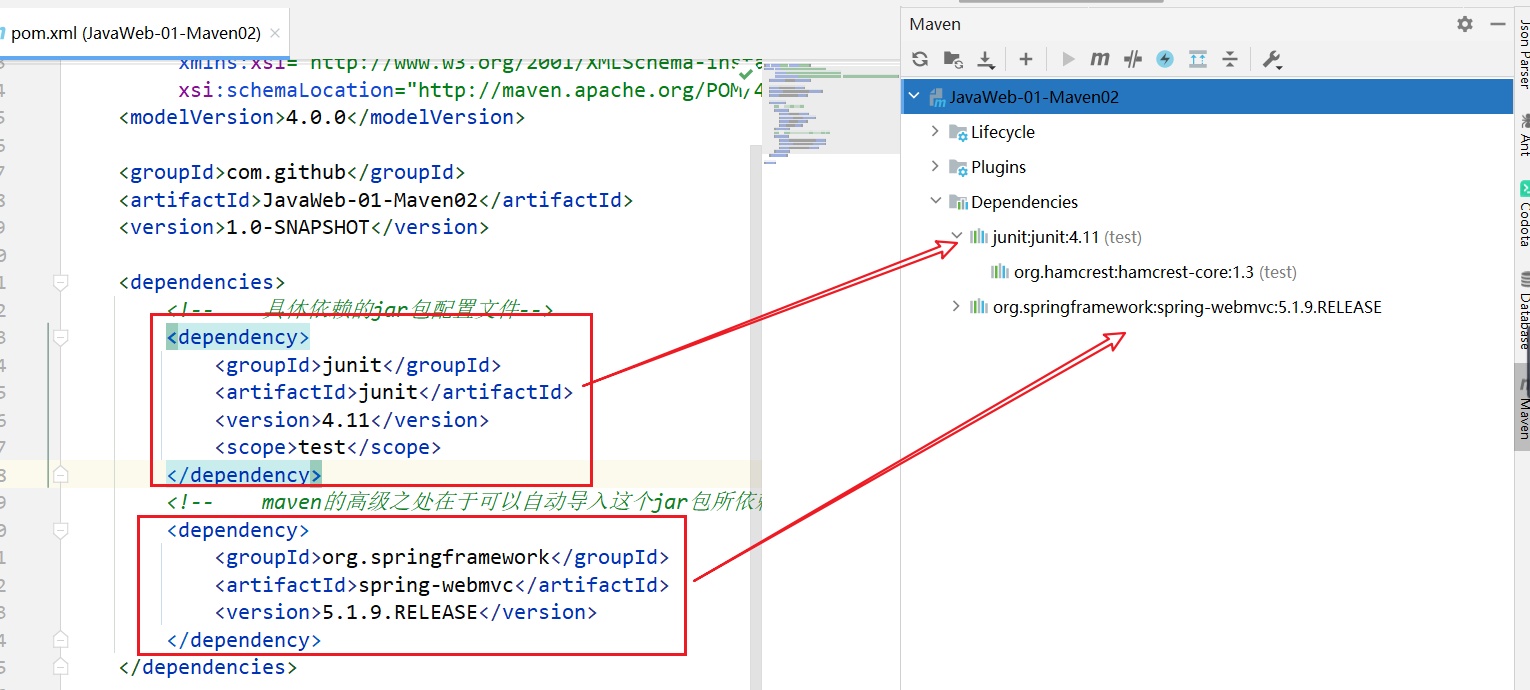
Task: Open Maven panel gear options
Action: tap(1465, 24)
